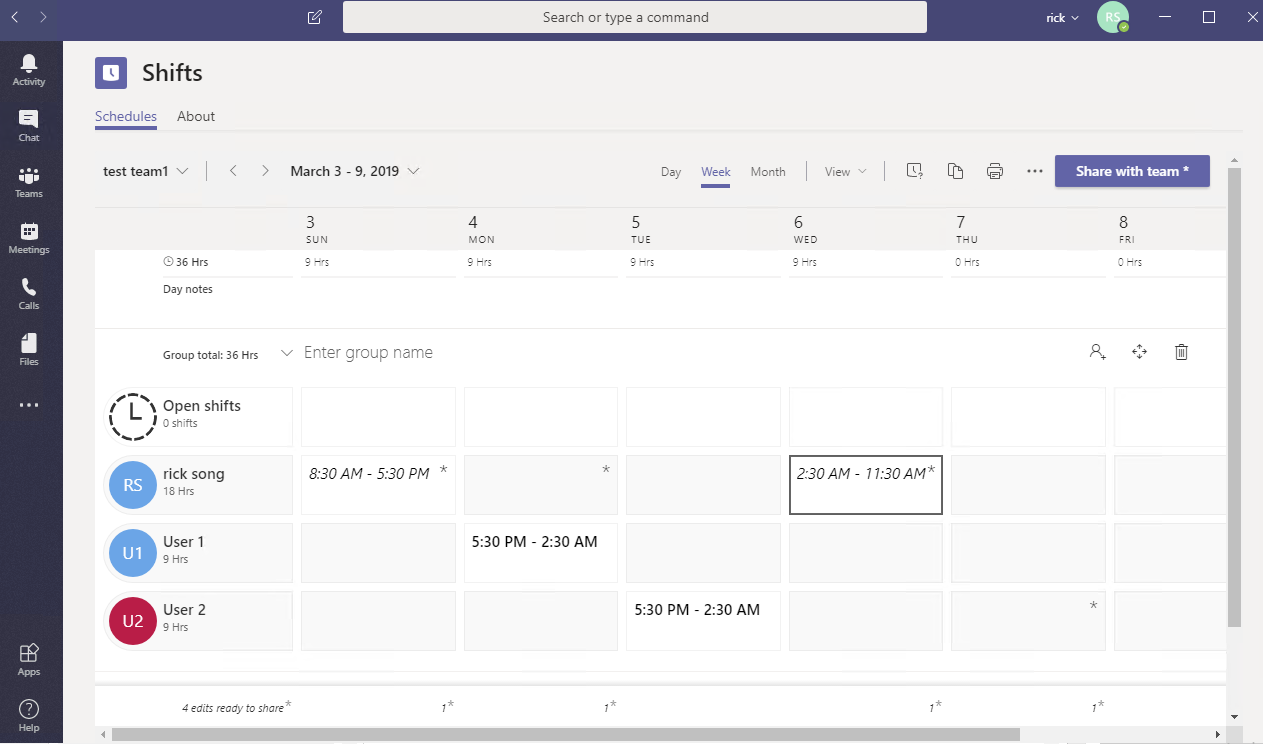Select rick song's Wednesday shift

coord(865,484)
